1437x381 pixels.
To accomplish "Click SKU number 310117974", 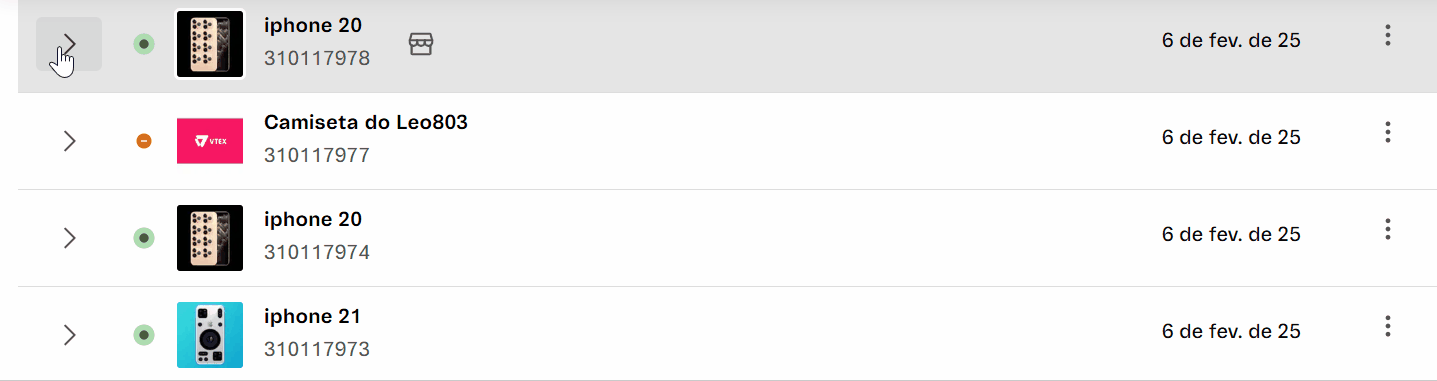I will [x=317, y=252].
